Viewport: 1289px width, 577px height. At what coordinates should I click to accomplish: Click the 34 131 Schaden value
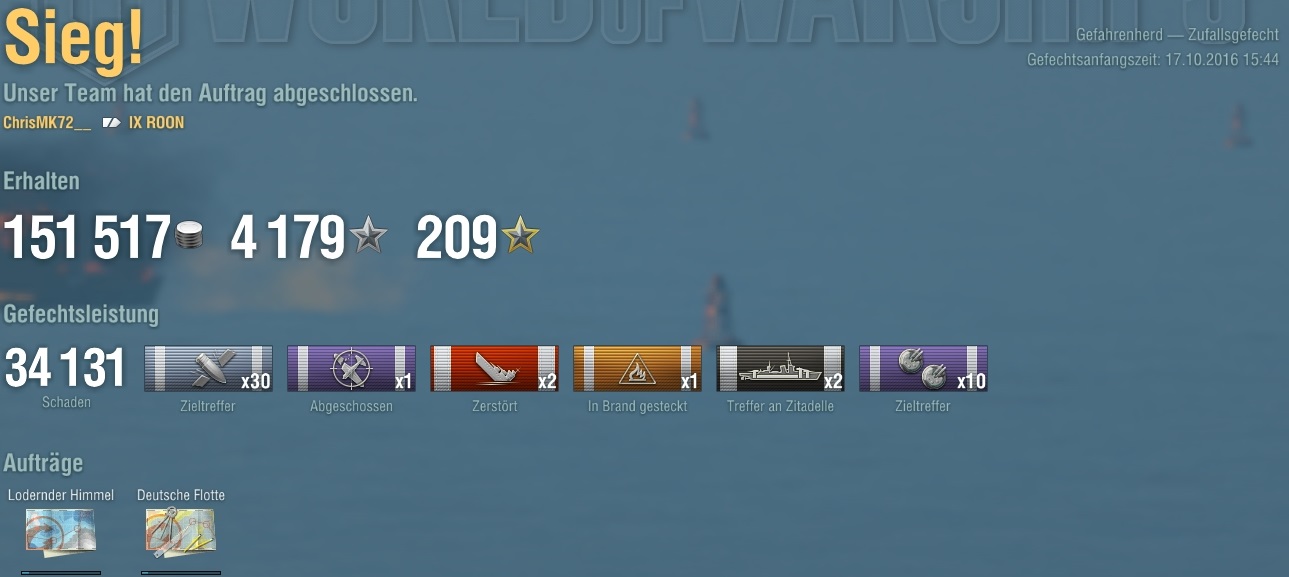coord(66,369)
